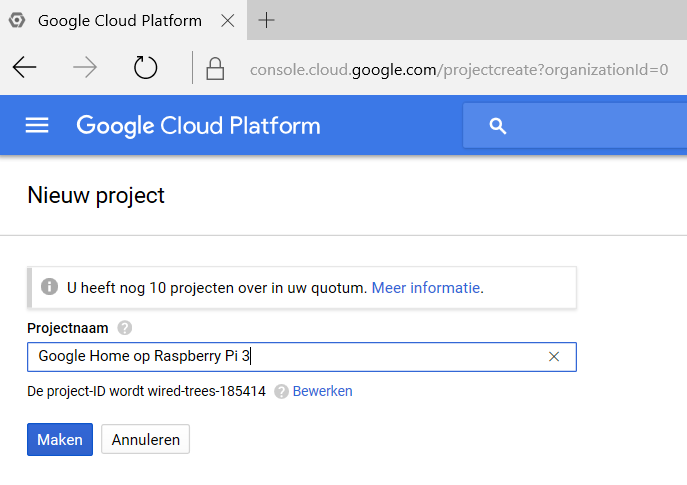The image size is (687, 485).
Task: Reload the page with the refresh icon
Action: point(145,67)
